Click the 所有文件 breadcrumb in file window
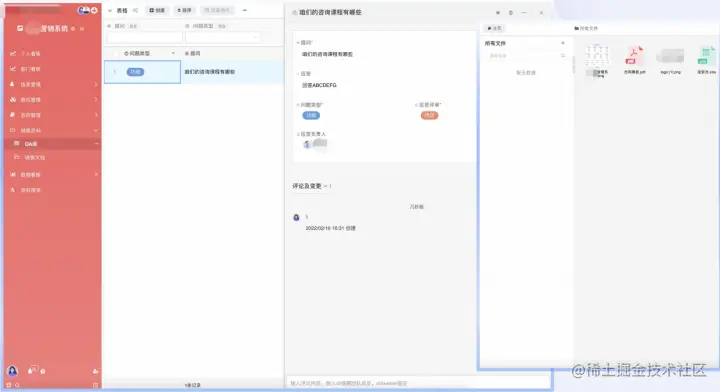The width and height of the screenshot is (720, 392). [x=586, y=28]
